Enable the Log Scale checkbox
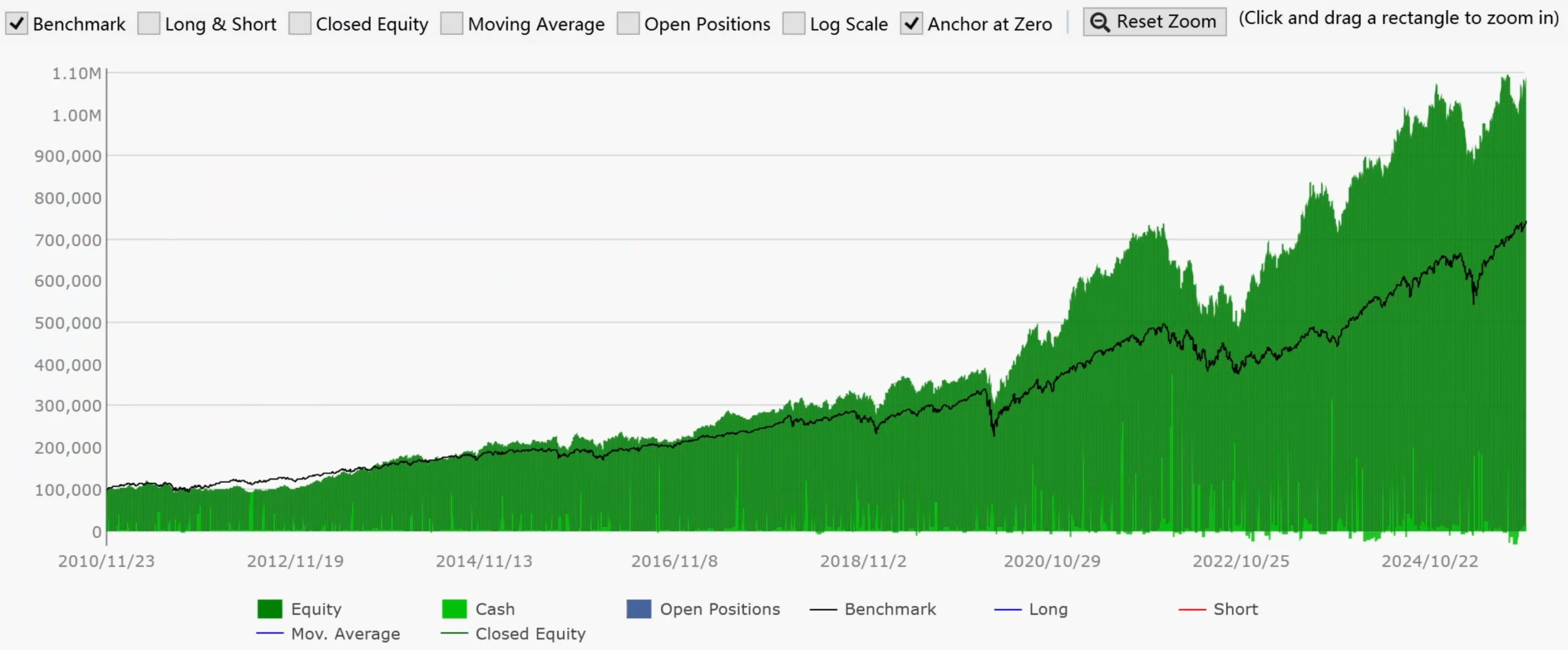This screenshot has height=650, width=1568. coord(793,24)
